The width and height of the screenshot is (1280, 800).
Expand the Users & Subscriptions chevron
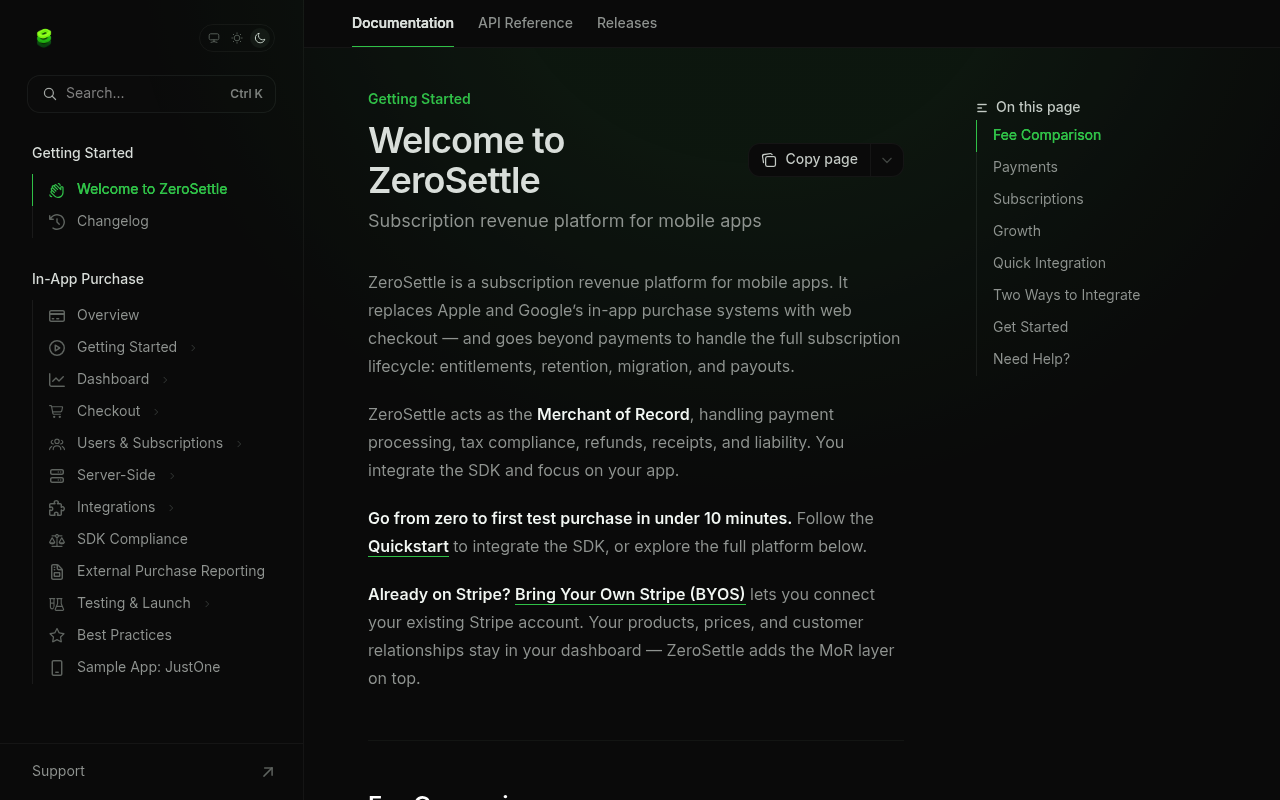pos(239,444)
